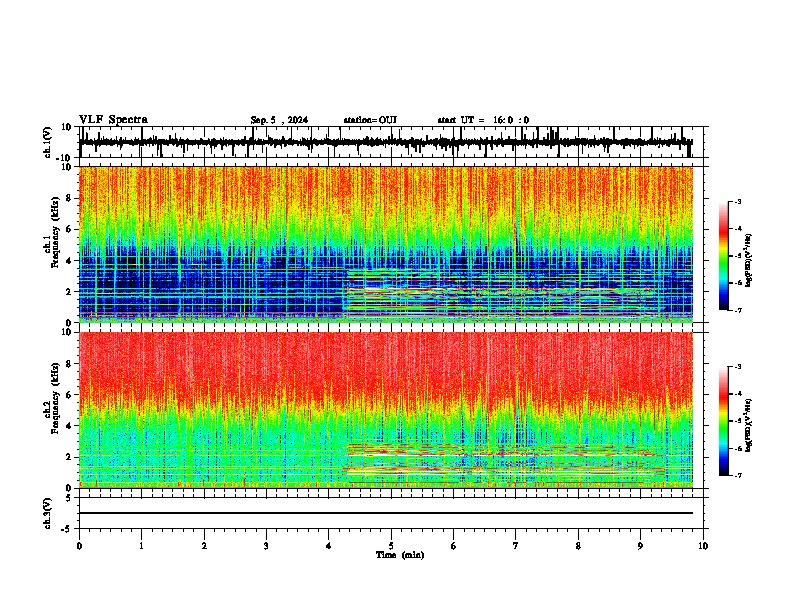Viewport: 792px width, 612px height.
Task: Click the "6" kHz tick on ch.2 spectrogram
Action: [x=70, y=395]
